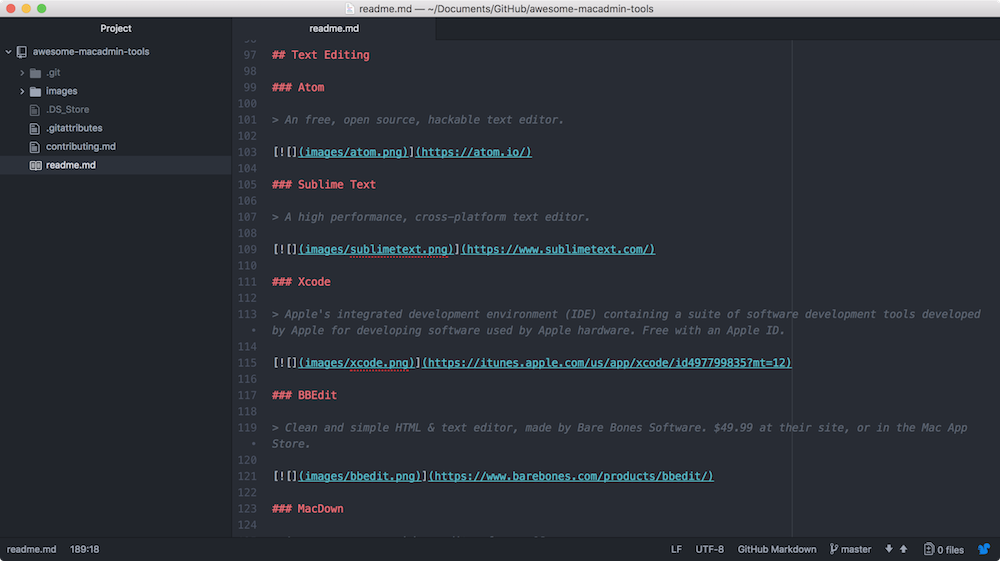Viewport: 1000px width, 561px height.
Task: Select the Project panel tab
Action: coord(116,28)
